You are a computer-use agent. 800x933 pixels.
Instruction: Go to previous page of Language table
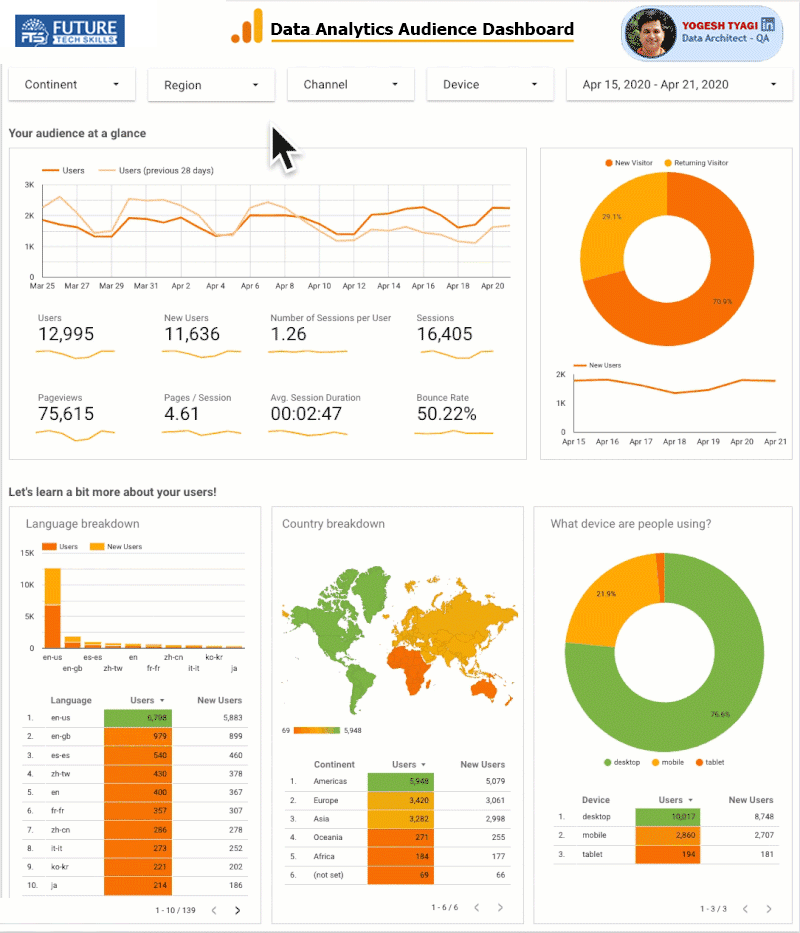213,910
